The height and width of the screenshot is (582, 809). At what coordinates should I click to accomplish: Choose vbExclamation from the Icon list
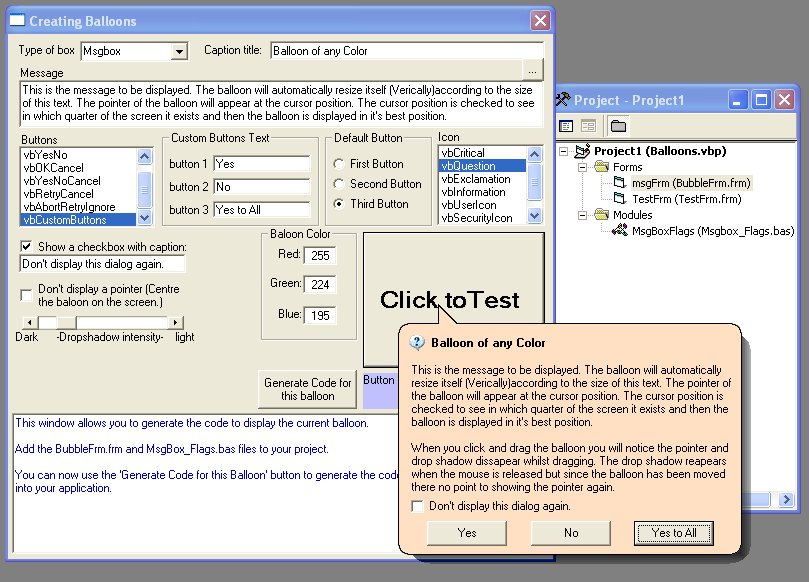click(x=476, y=179)
